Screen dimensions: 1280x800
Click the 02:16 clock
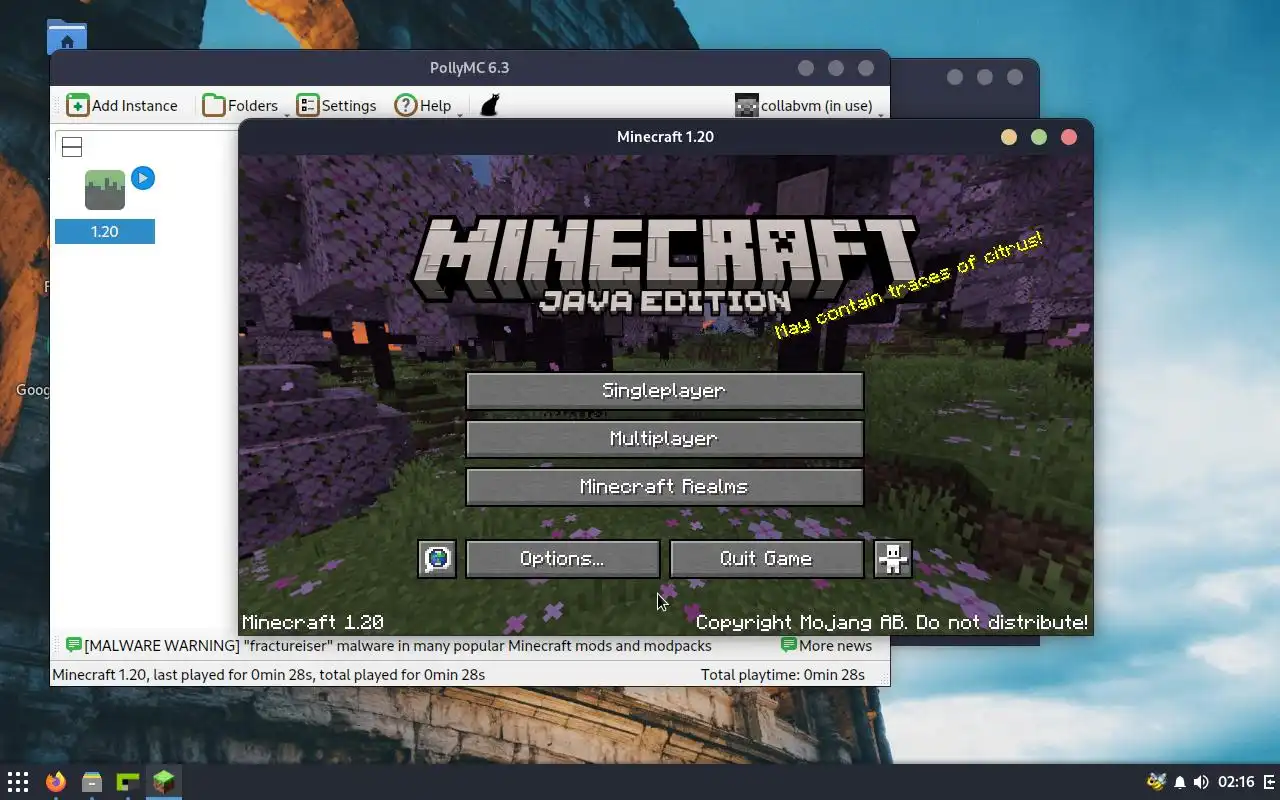click(1237, 782)
